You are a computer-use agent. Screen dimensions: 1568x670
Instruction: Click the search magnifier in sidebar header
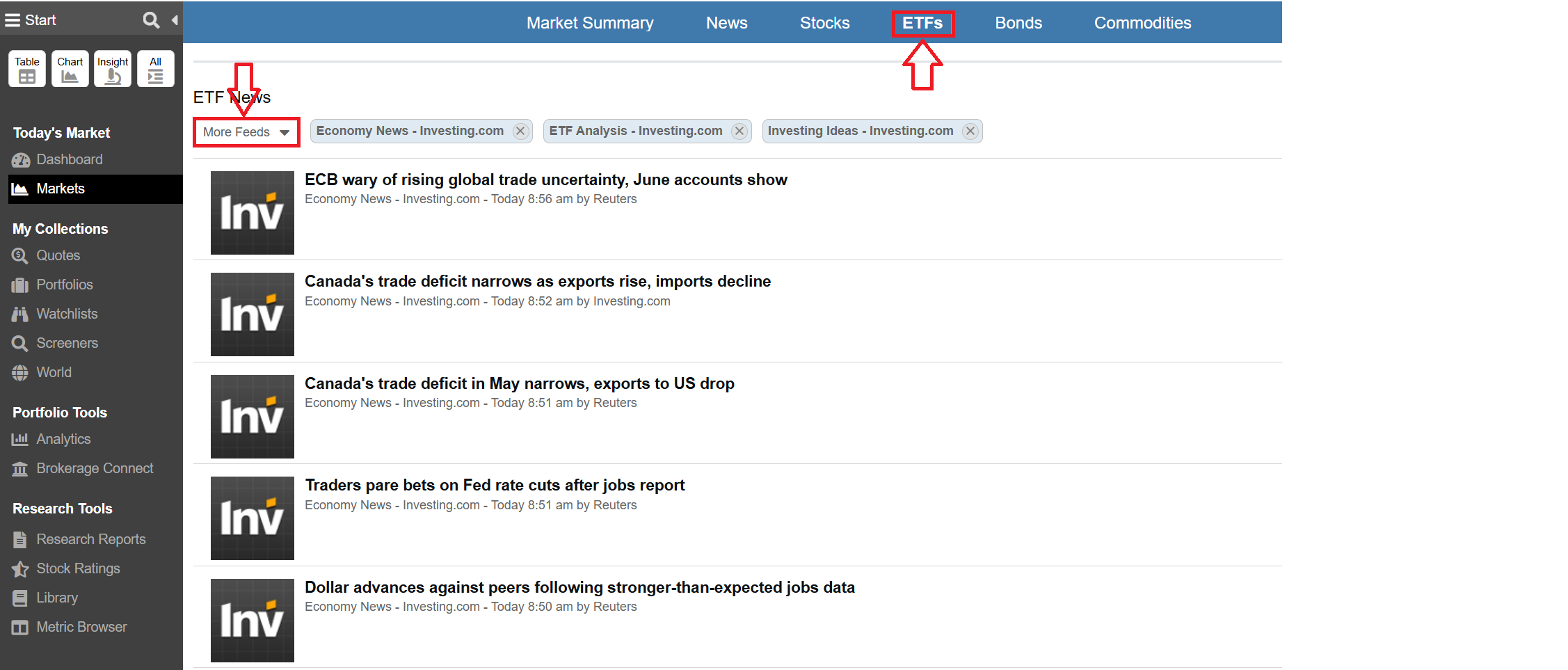coord(150,20)
